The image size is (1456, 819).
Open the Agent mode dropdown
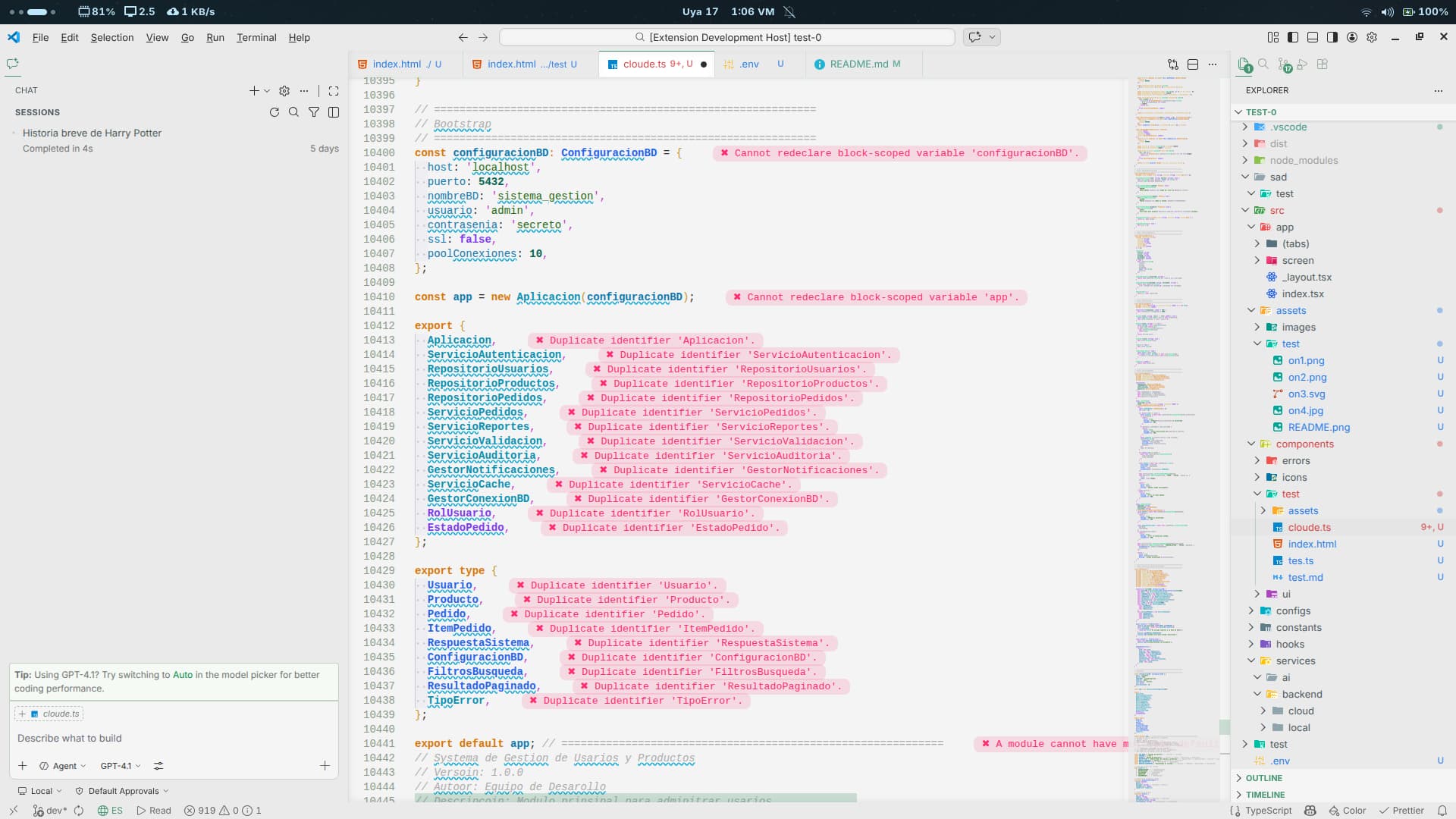(x=64, y=766)
